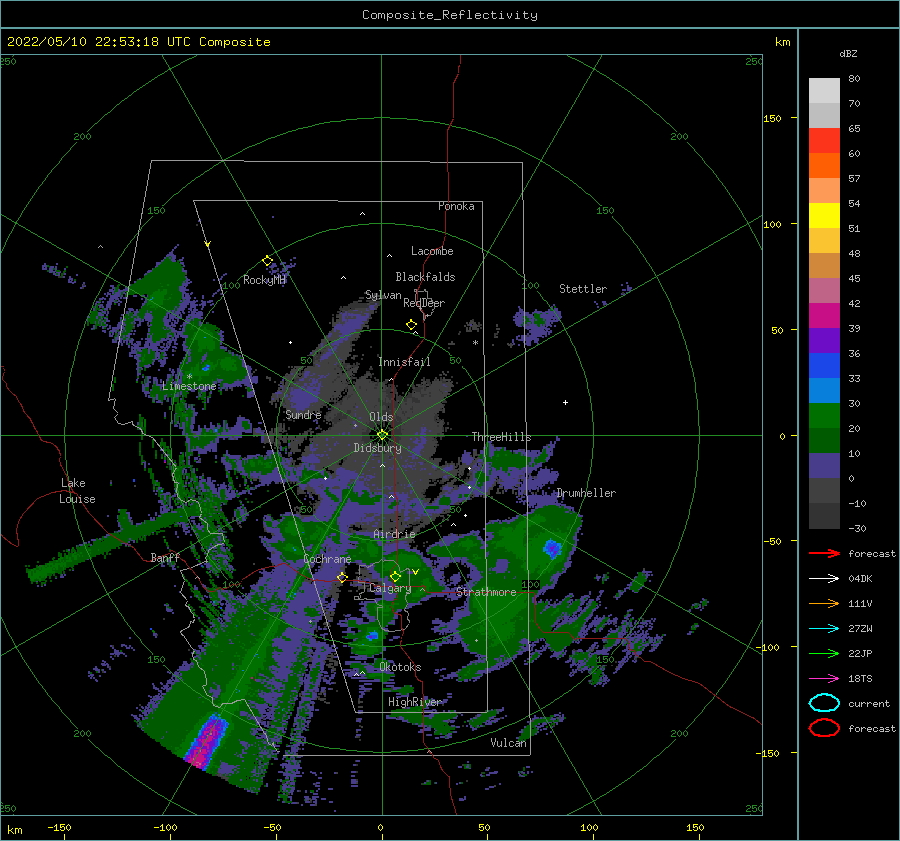Viewport: 900px width, 841px height.
Task: Click the white 80 dBZ colour swatch
Action: pyautogui.click(x=824, y=90)
